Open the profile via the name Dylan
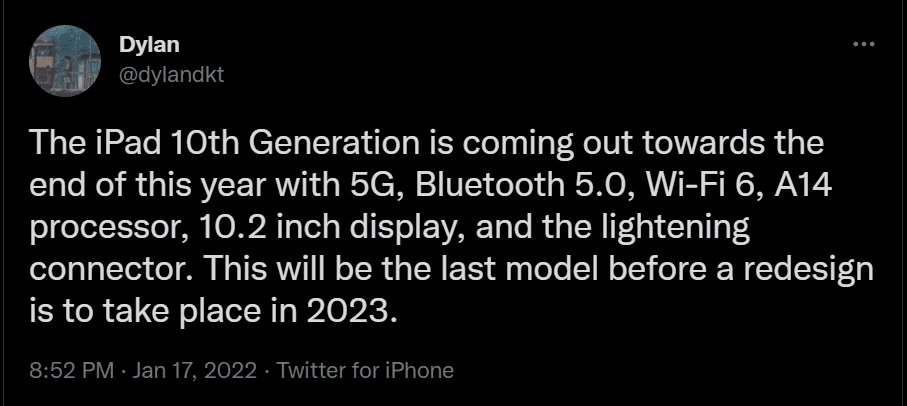Viewport: 907px width, 406px height. click(149, 45)
